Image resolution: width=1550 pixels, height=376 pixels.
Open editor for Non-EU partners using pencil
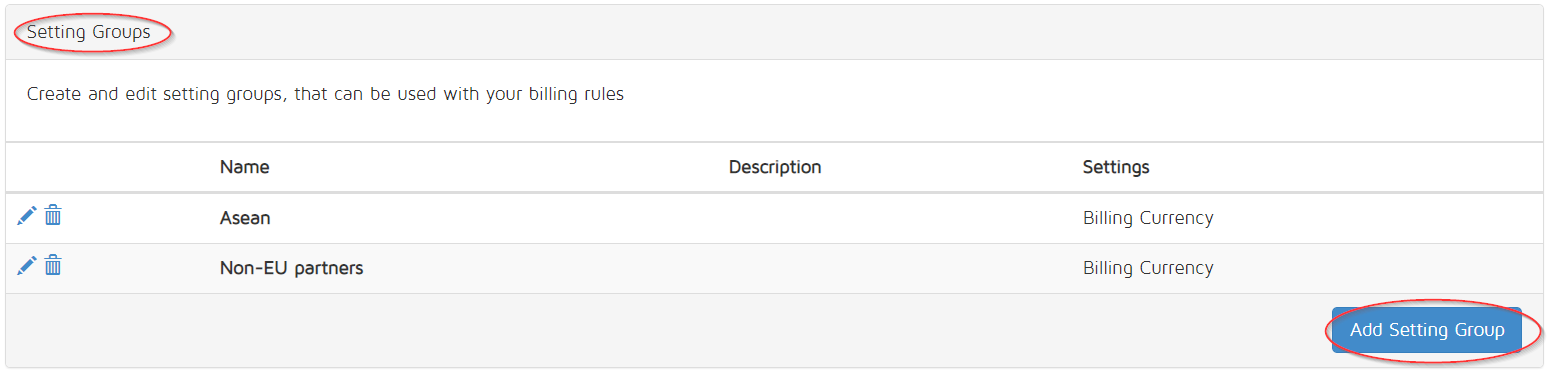tap(27, 265)
